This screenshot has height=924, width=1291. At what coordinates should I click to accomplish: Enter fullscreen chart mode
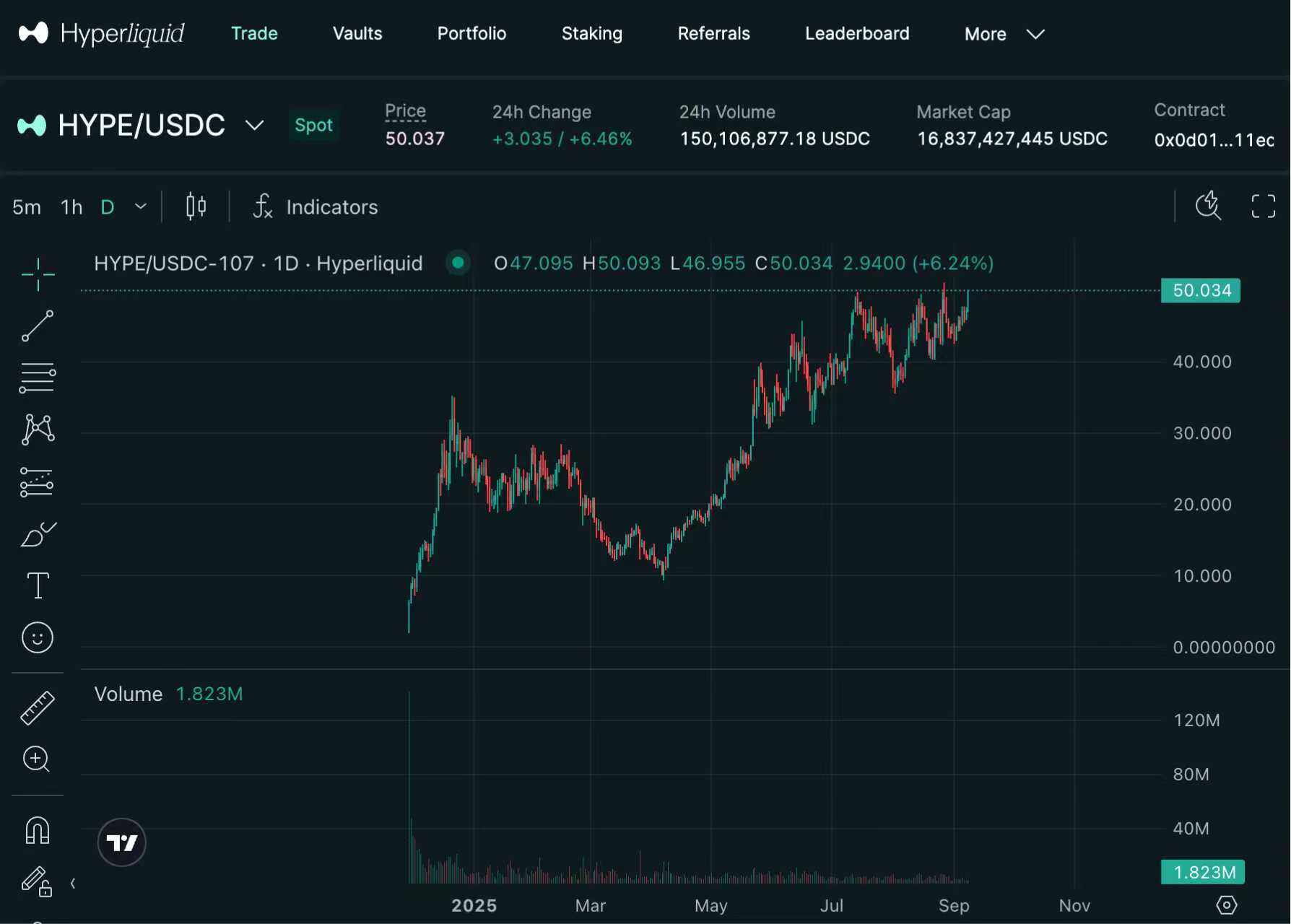pyautogui.click(x=1263, y=206)
